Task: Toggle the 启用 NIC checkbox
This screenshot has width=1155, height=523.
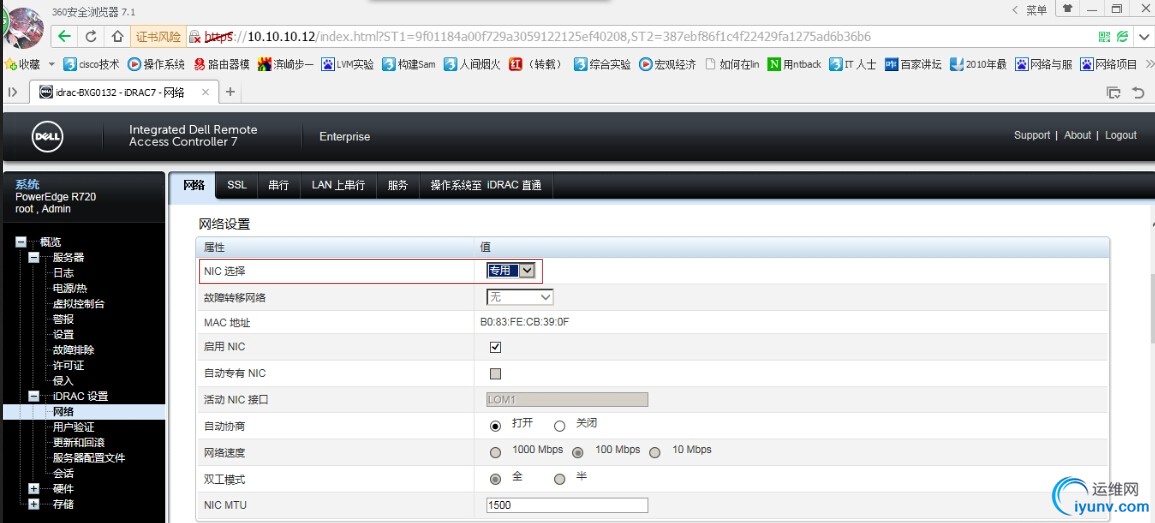Action: (496, 347)
